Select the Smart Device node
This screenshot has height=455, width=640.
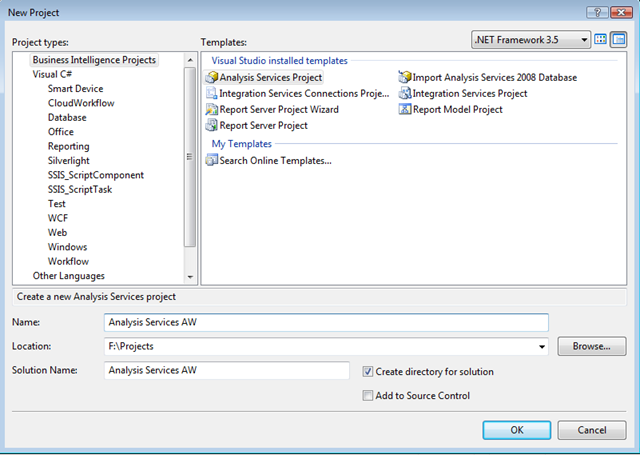[76, 89]
